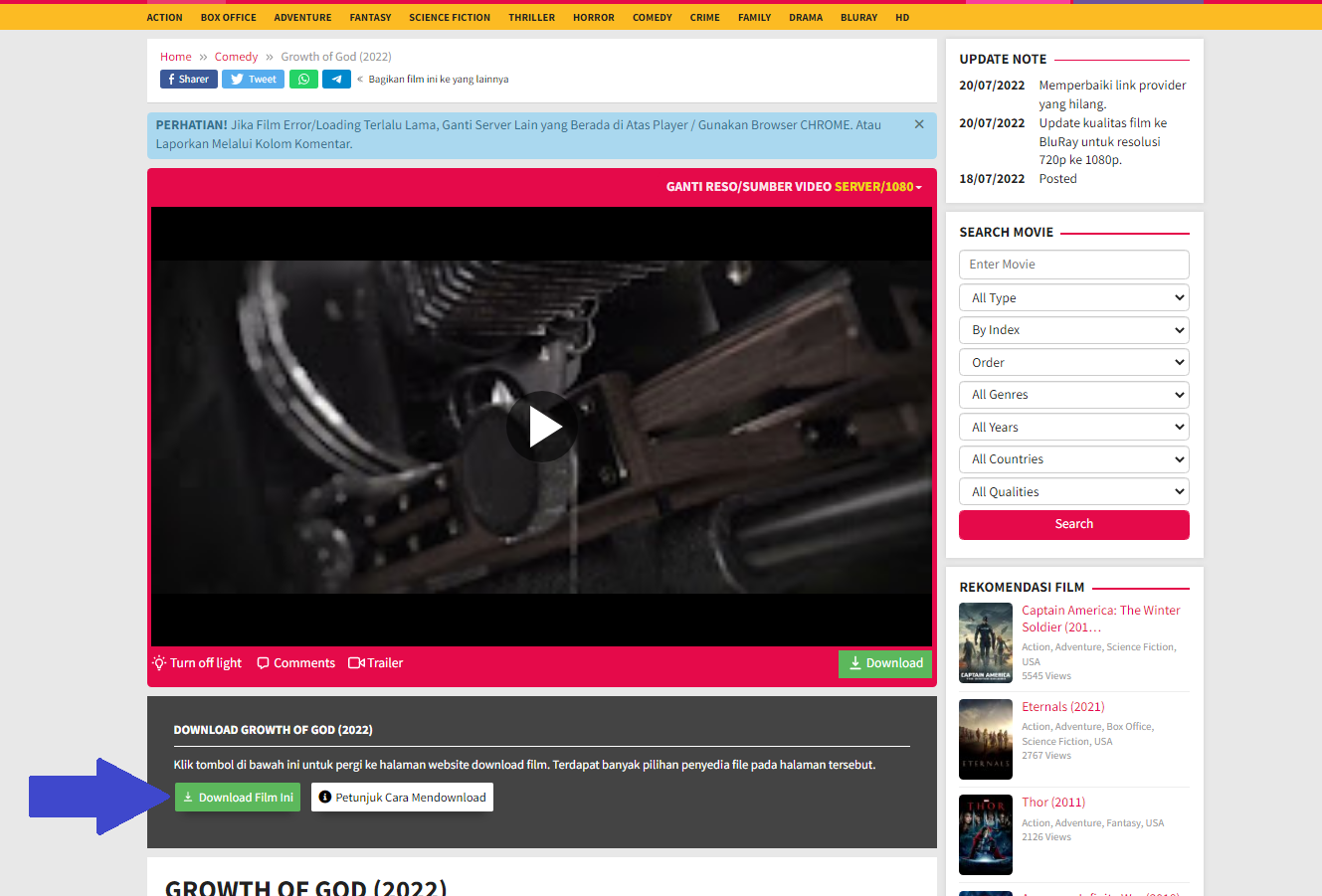The image size is (1322, 896).
Task: Go to ACTION category
Action: (x=165, y=18)
